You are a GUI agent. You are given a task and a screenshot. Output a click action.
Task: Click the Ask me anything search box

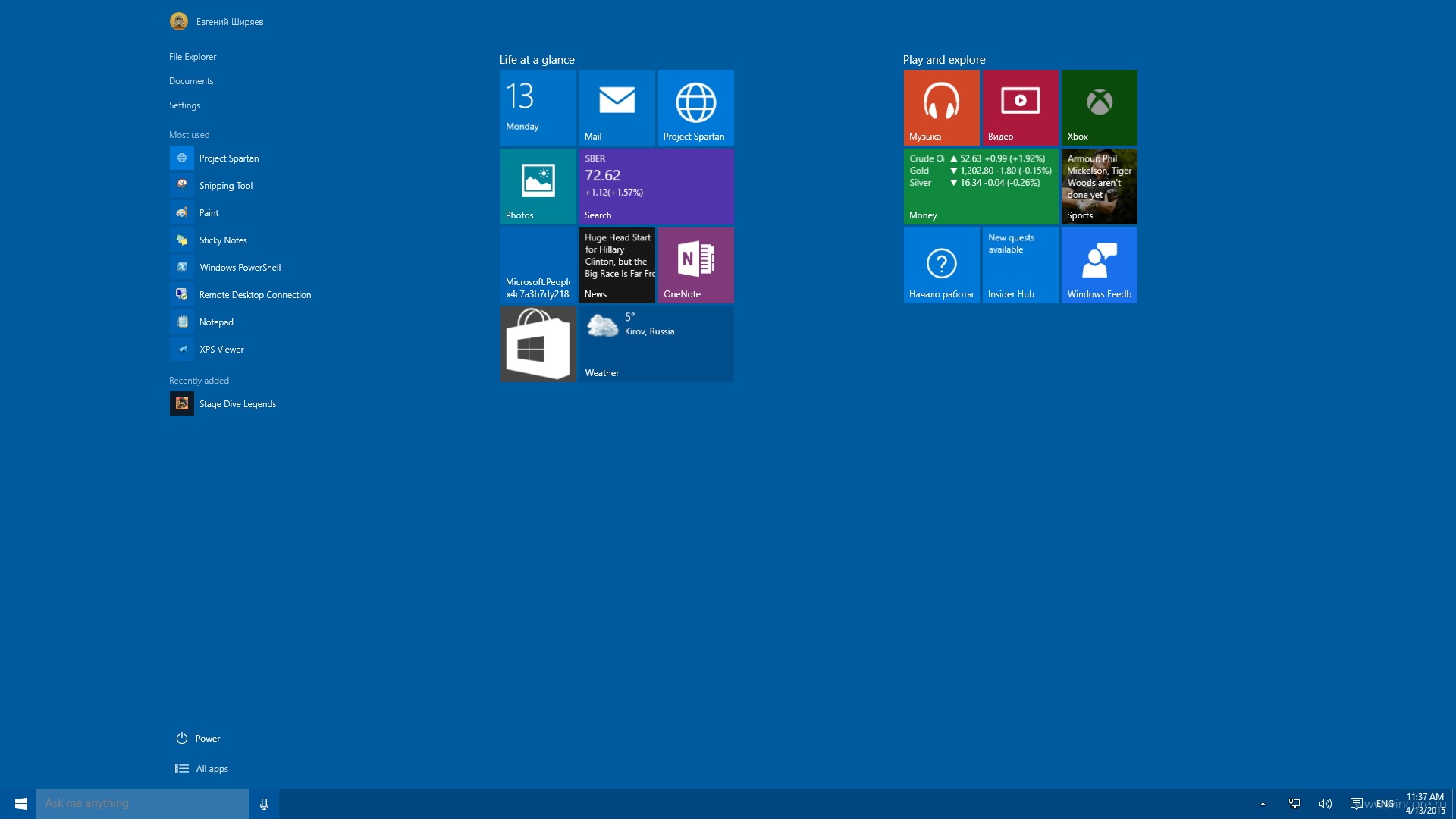coord(143,804)
